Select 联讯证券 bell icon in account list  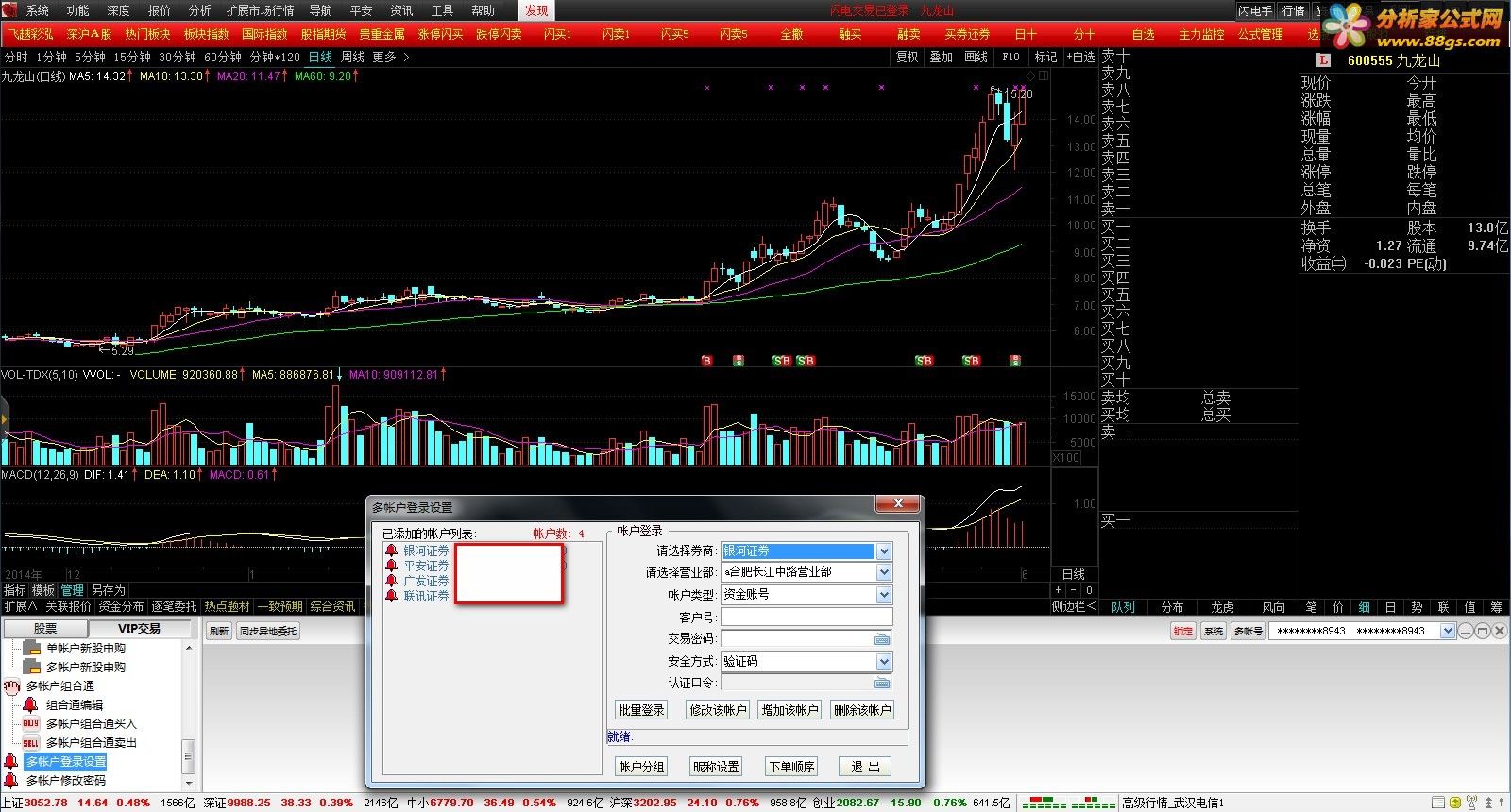coord(391,596)
